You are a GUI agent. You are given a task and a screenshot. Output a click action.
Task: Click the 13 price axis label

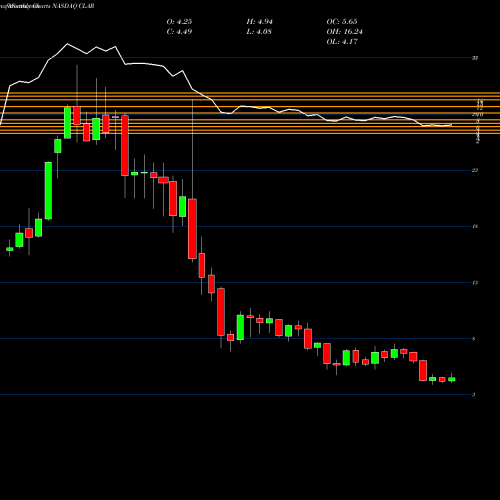pyautogui.click(x=475, y=283)
